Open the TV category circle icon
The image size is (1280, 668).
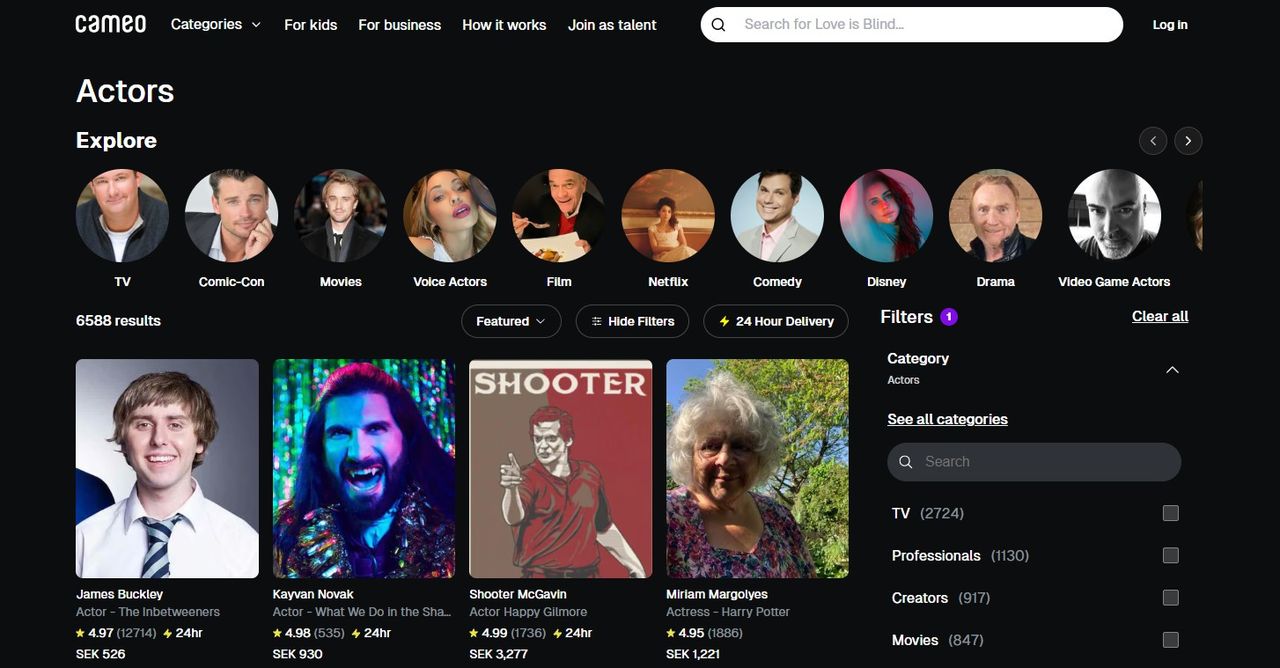click(x=122, y=215)
